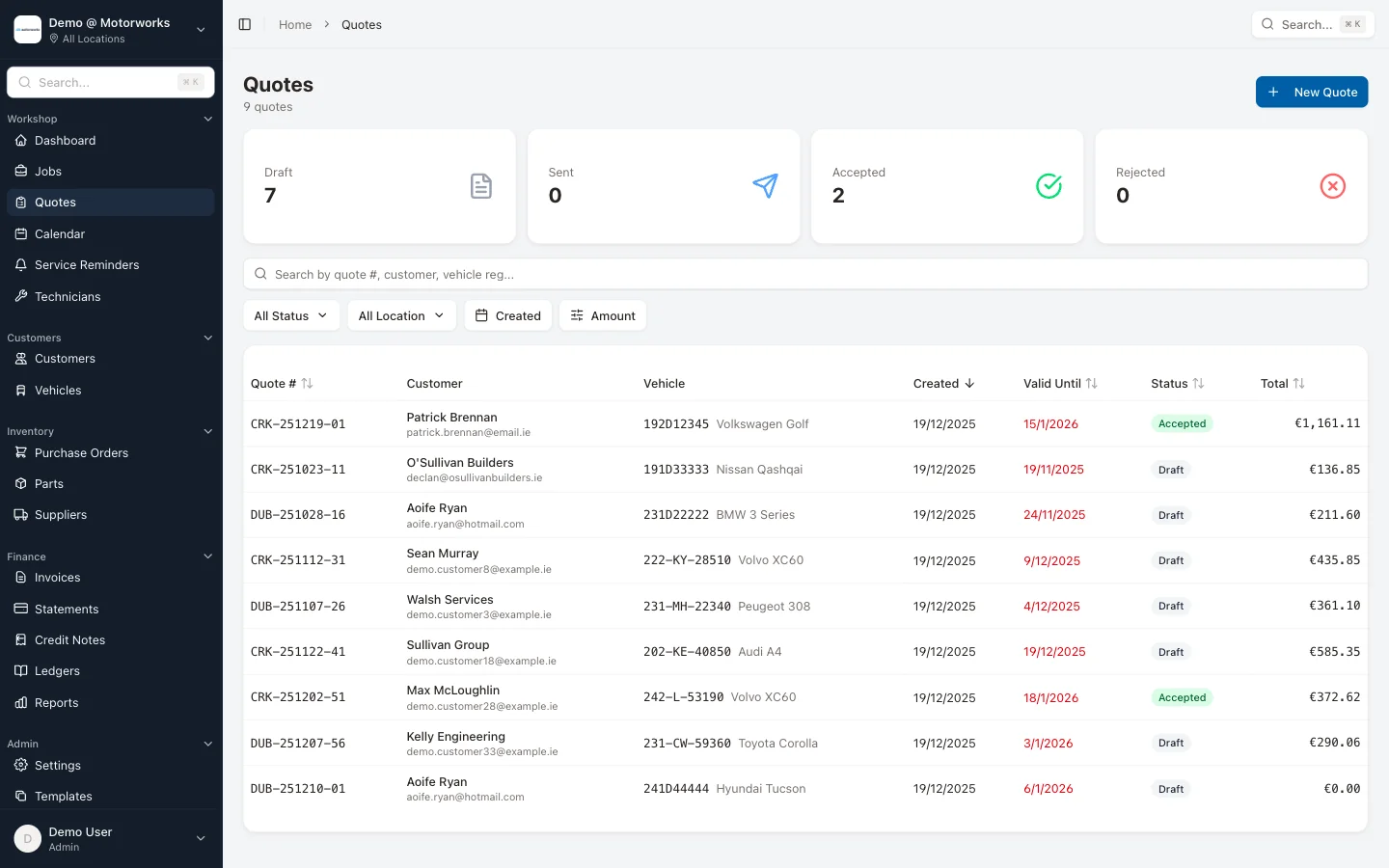The image size is (1389, 868).
Task: Click the New Quote button
Action: point(1312,92)
